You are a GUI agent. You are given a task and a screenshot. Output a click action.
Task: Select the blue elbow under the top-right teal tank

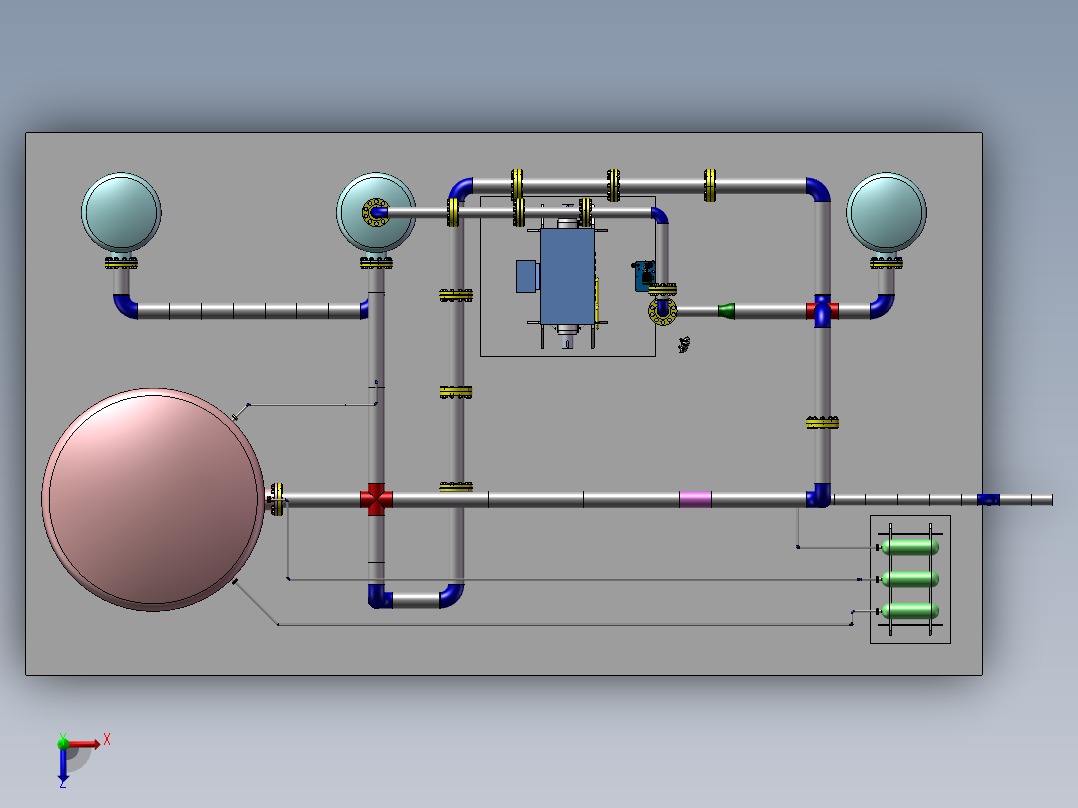(882, 307)
